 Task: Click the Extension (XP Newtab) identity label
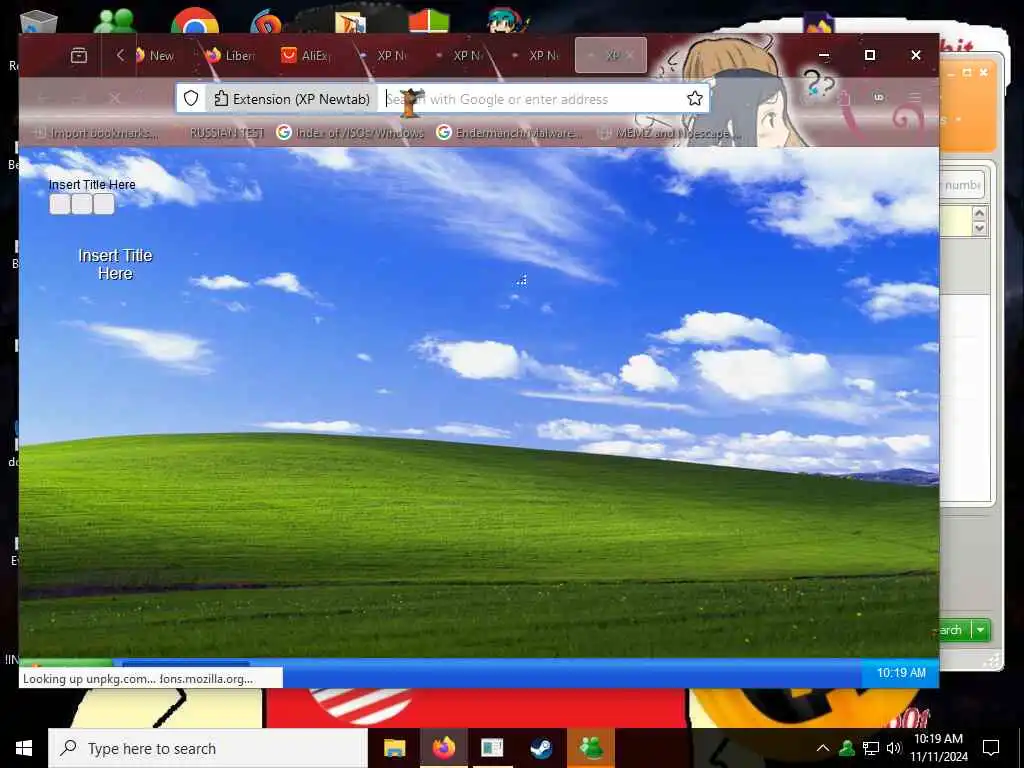pos(292,99)
